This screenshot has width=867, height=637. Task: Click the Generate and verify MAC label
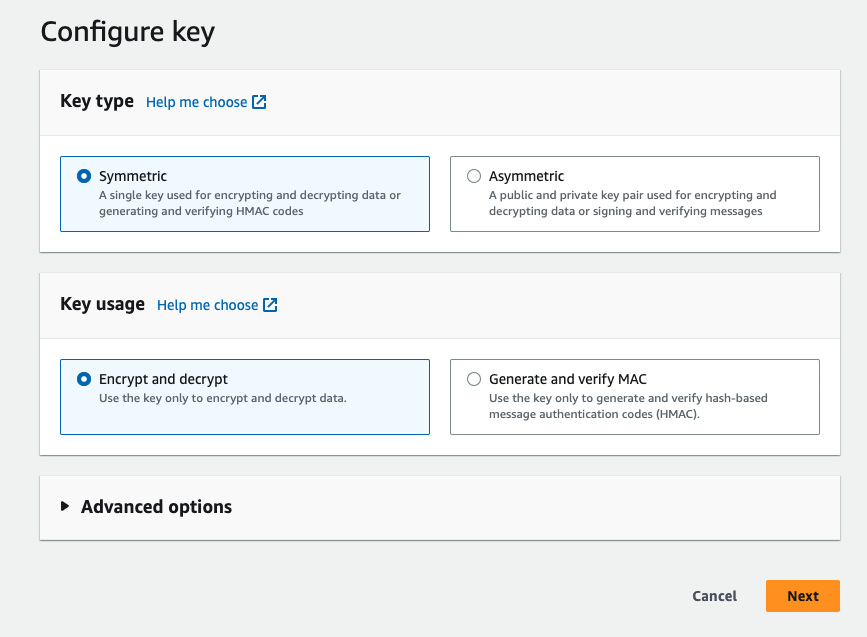tap(568, 379)
